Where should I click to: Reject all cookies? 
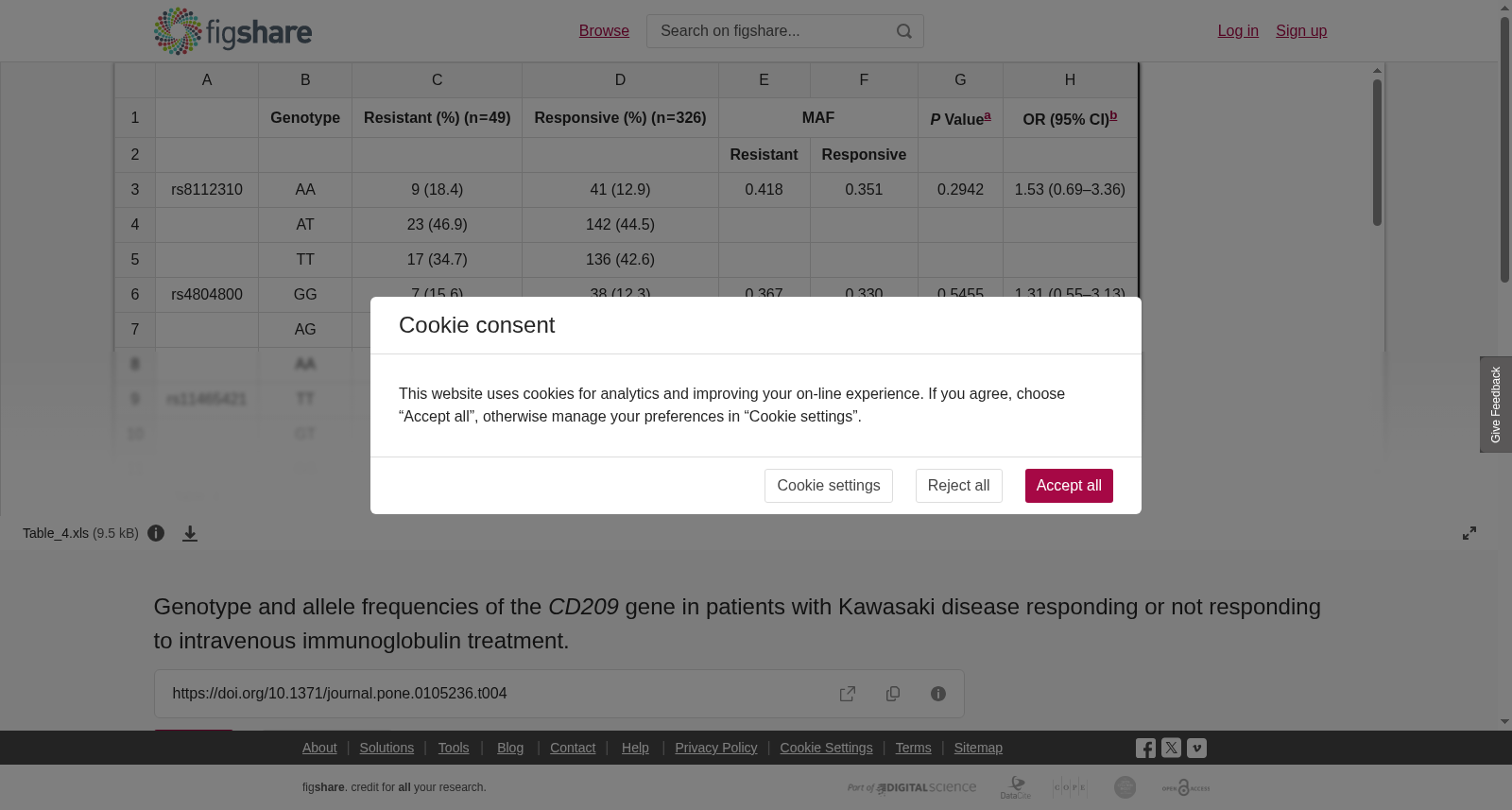pyautogui.click(x=958, y=486)
